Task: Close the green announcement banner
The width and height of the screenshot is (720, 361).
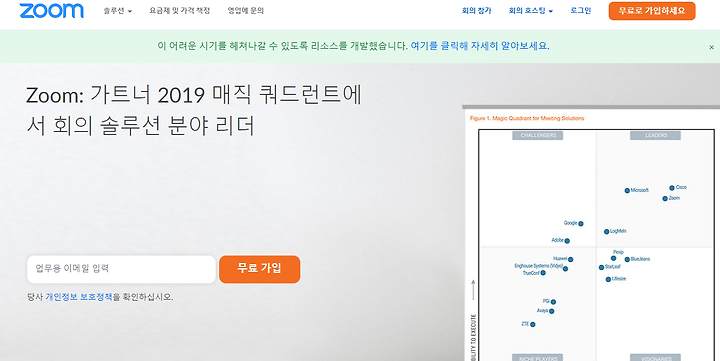Action: [711, 47]
